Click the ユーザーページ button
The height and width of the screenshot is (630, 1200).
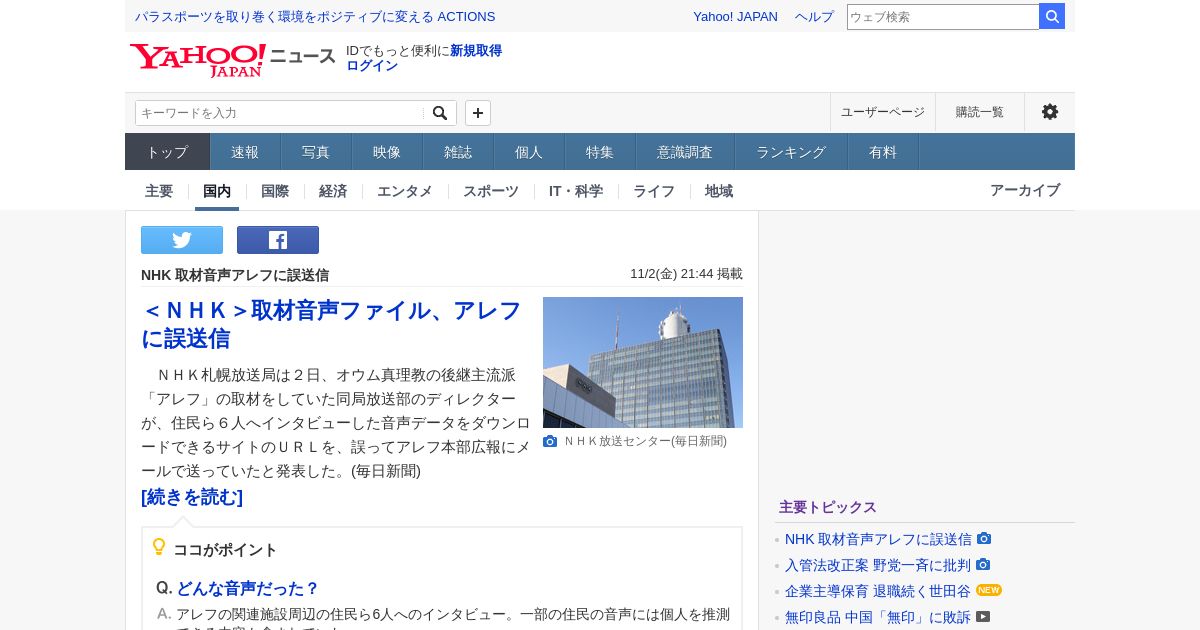click(x=883, y=112)
